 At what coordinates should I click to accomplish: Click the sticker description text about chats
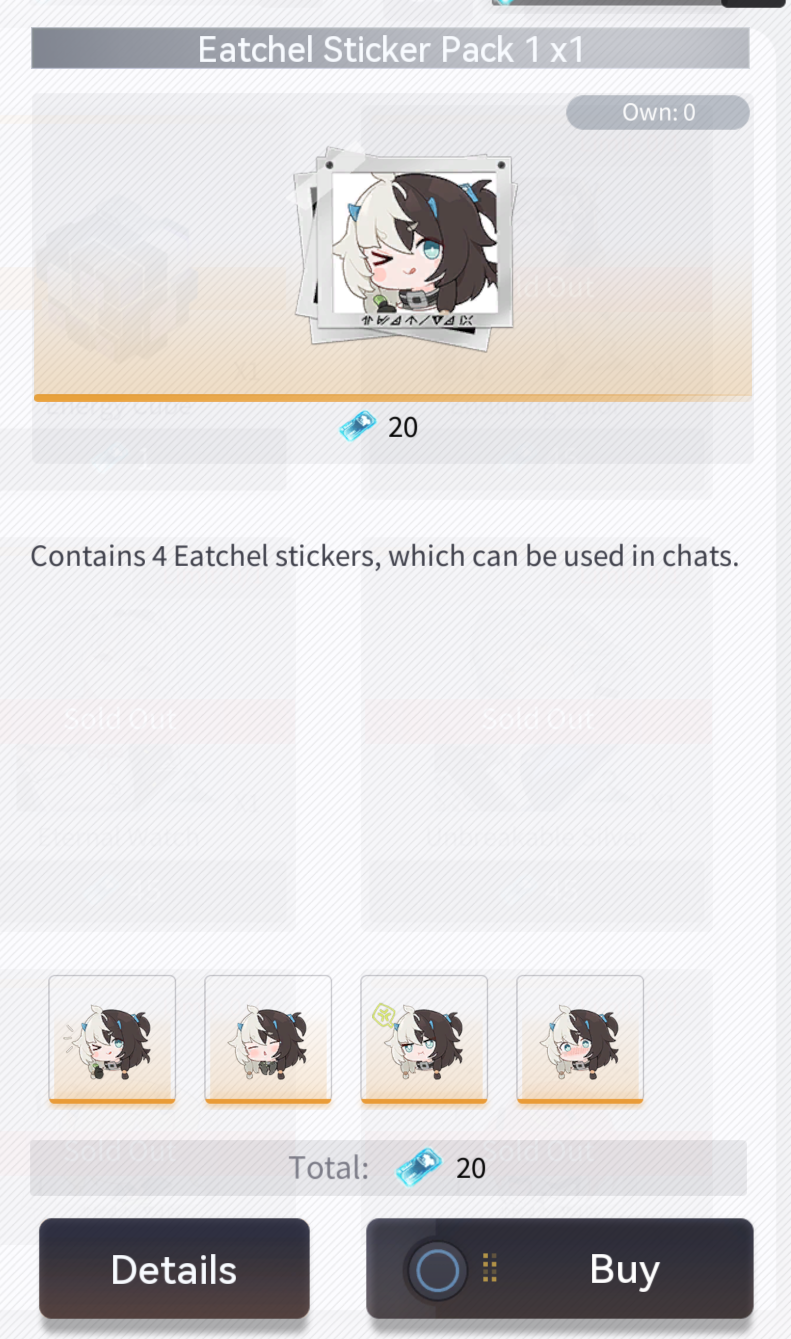[x=385, y=555]
